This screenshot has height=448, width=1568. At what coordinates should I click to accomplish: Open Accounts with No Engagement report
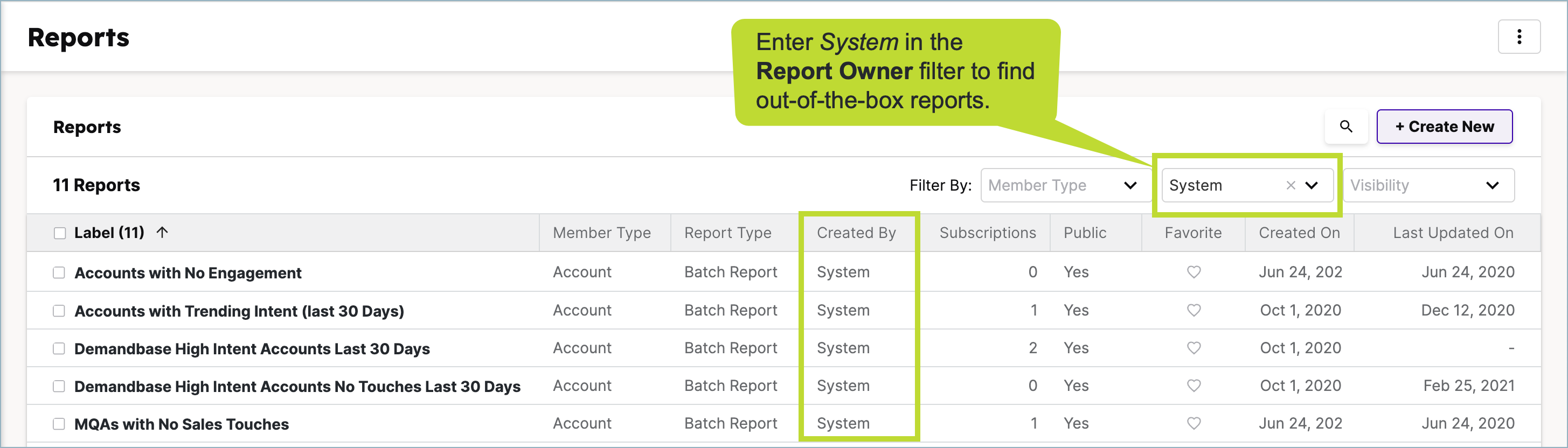188,273
